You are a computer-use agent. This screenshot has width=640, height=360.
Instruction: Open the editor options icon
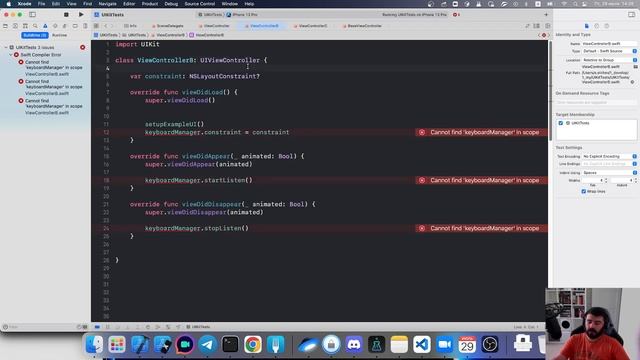point(537,26)
